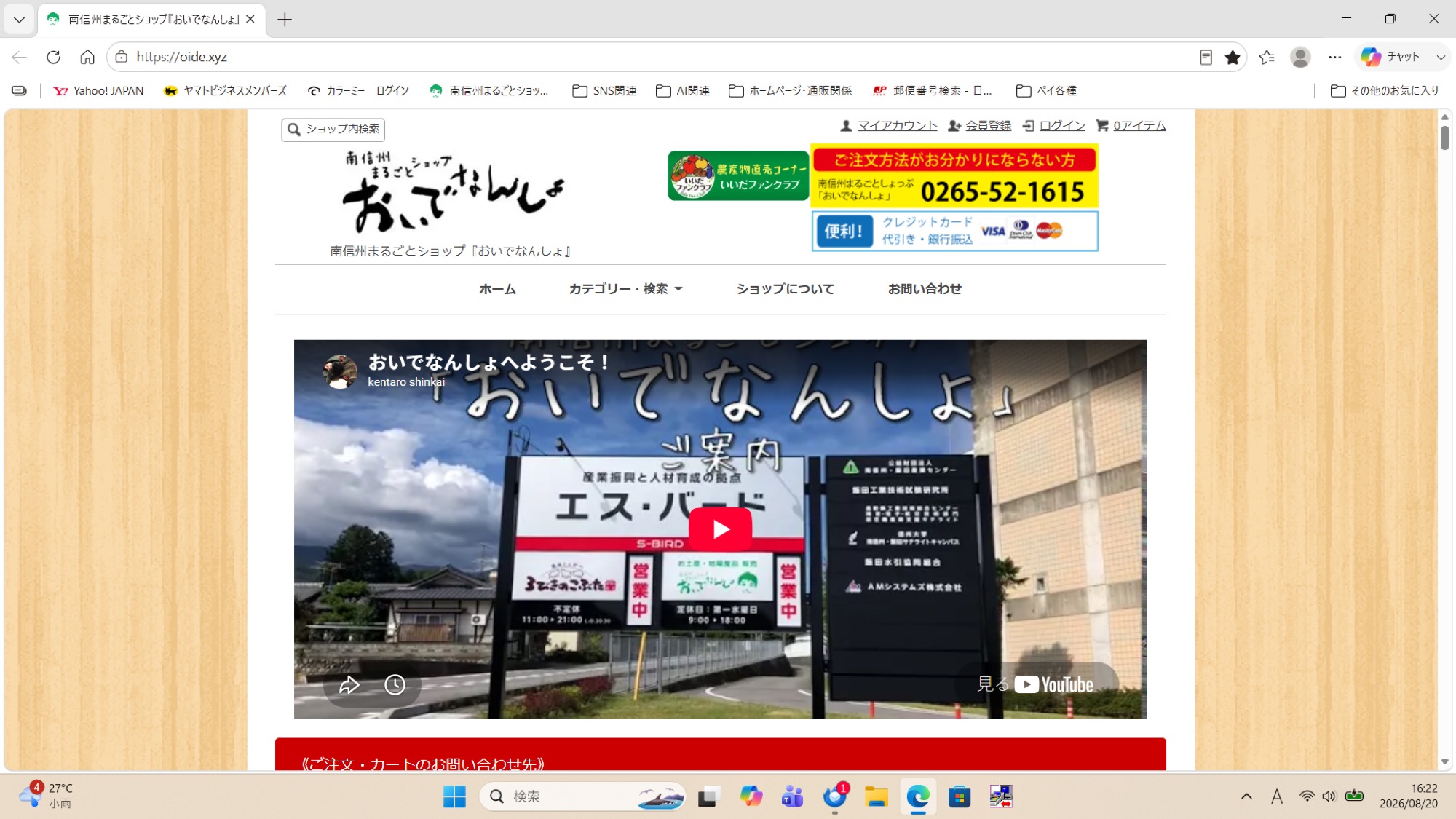This screenshot has height=819, width=1456.
Task: Click the favorite star in address bar
Action: click(x=1233, y=57)
